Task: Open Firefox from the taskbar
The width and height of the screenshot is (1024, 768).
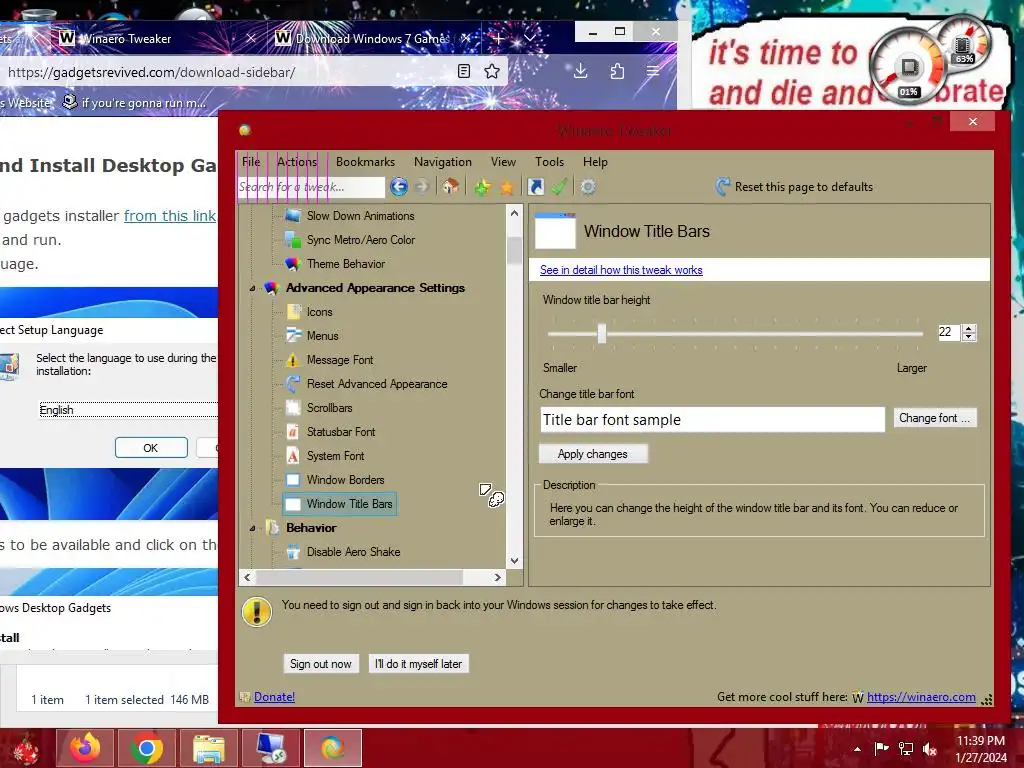Action: (x=86, y=748)
